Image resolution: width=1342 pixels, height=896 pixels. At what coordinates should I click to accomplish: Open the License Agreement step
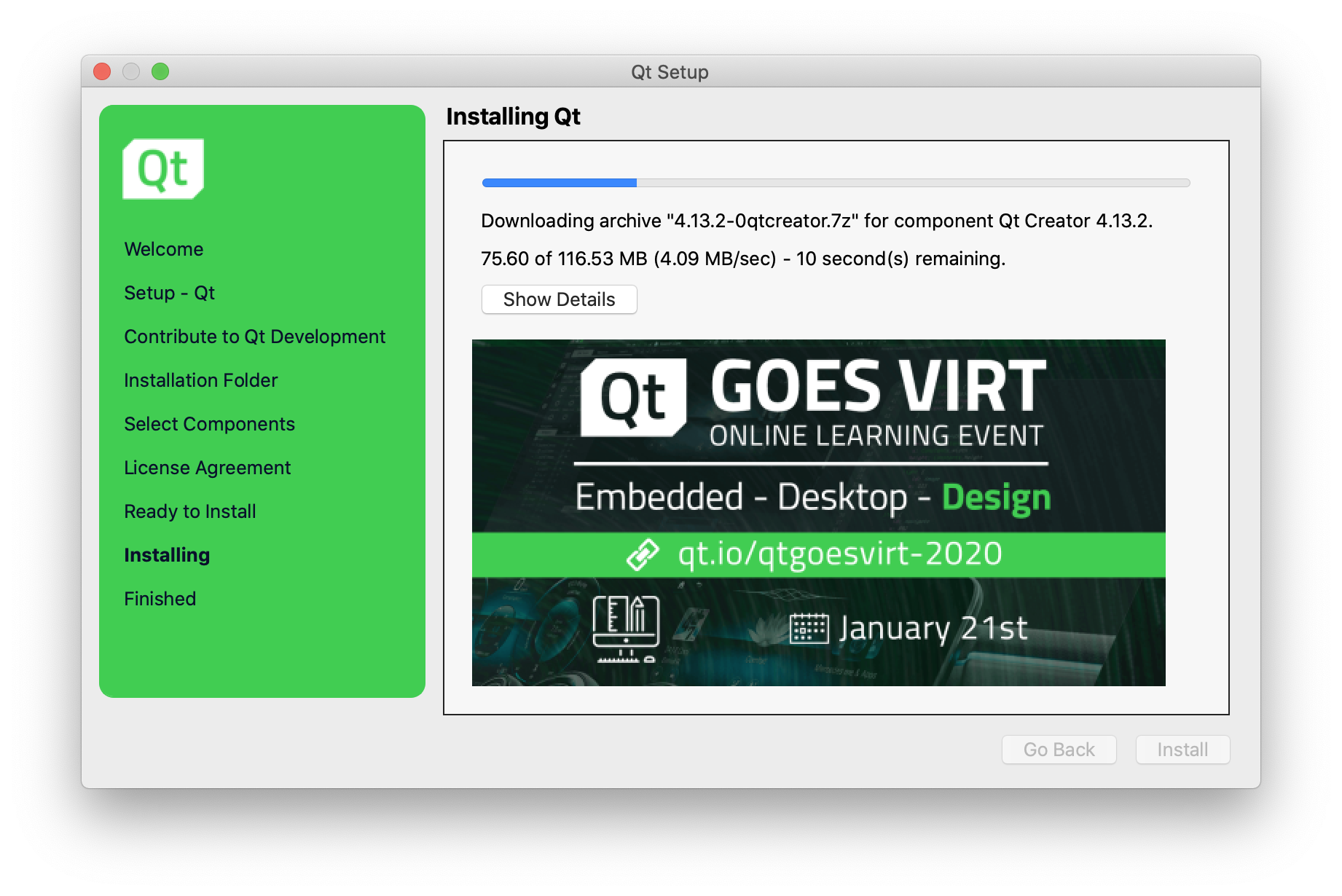pyautogui.click(x=208, y=468)
